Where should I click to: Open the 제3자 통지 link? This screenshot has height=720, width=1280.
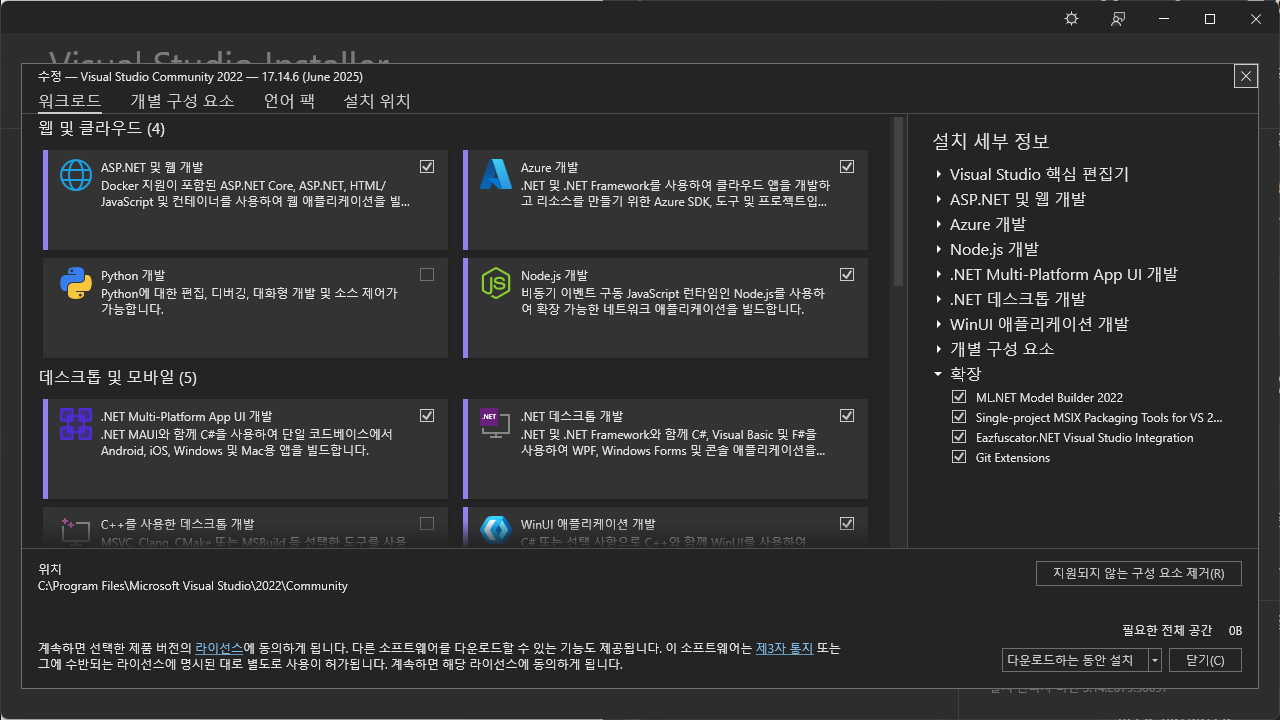click(x=784, y=648)
